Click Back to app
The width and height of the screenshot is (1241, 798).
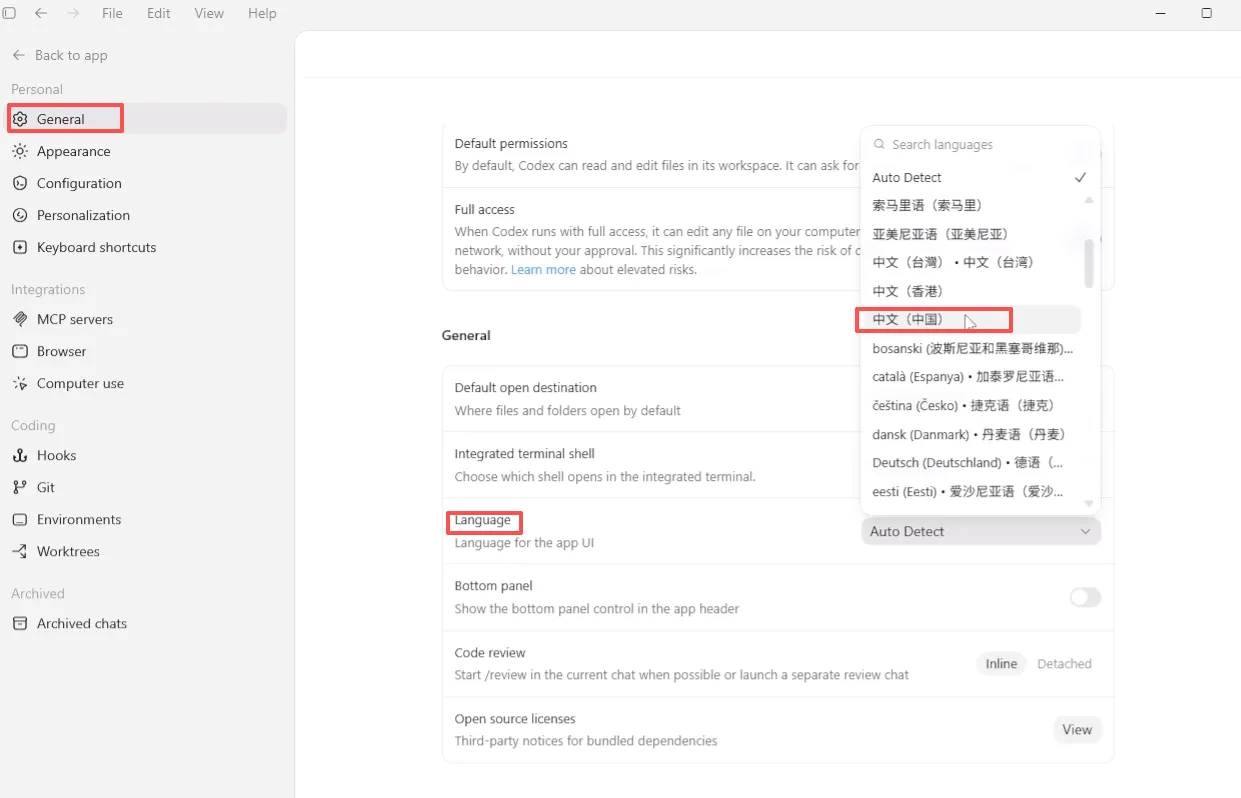point(60,55)
